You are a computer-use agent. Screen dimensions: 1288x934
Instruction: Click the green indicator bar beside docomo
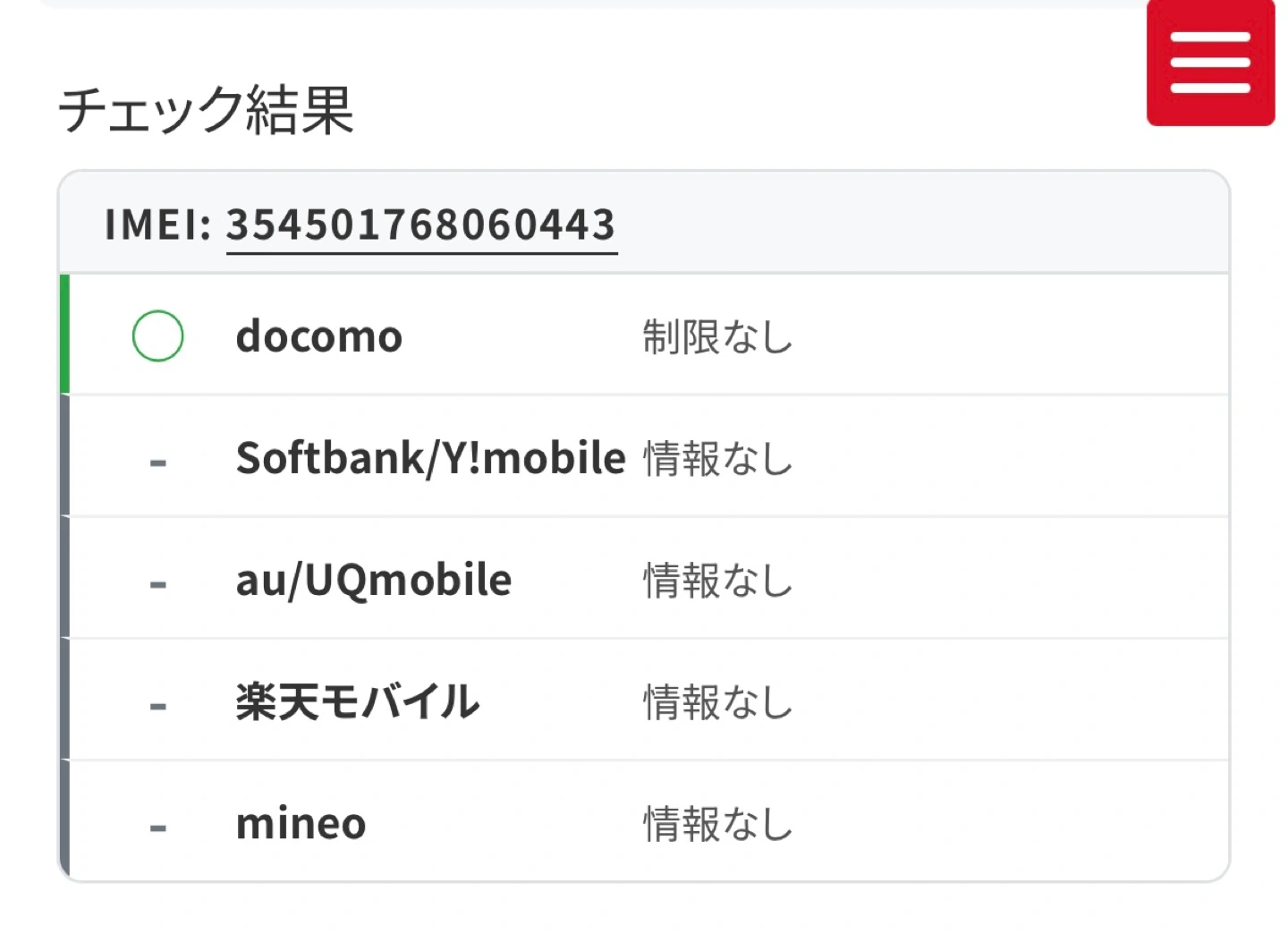[x=64, y=334]
